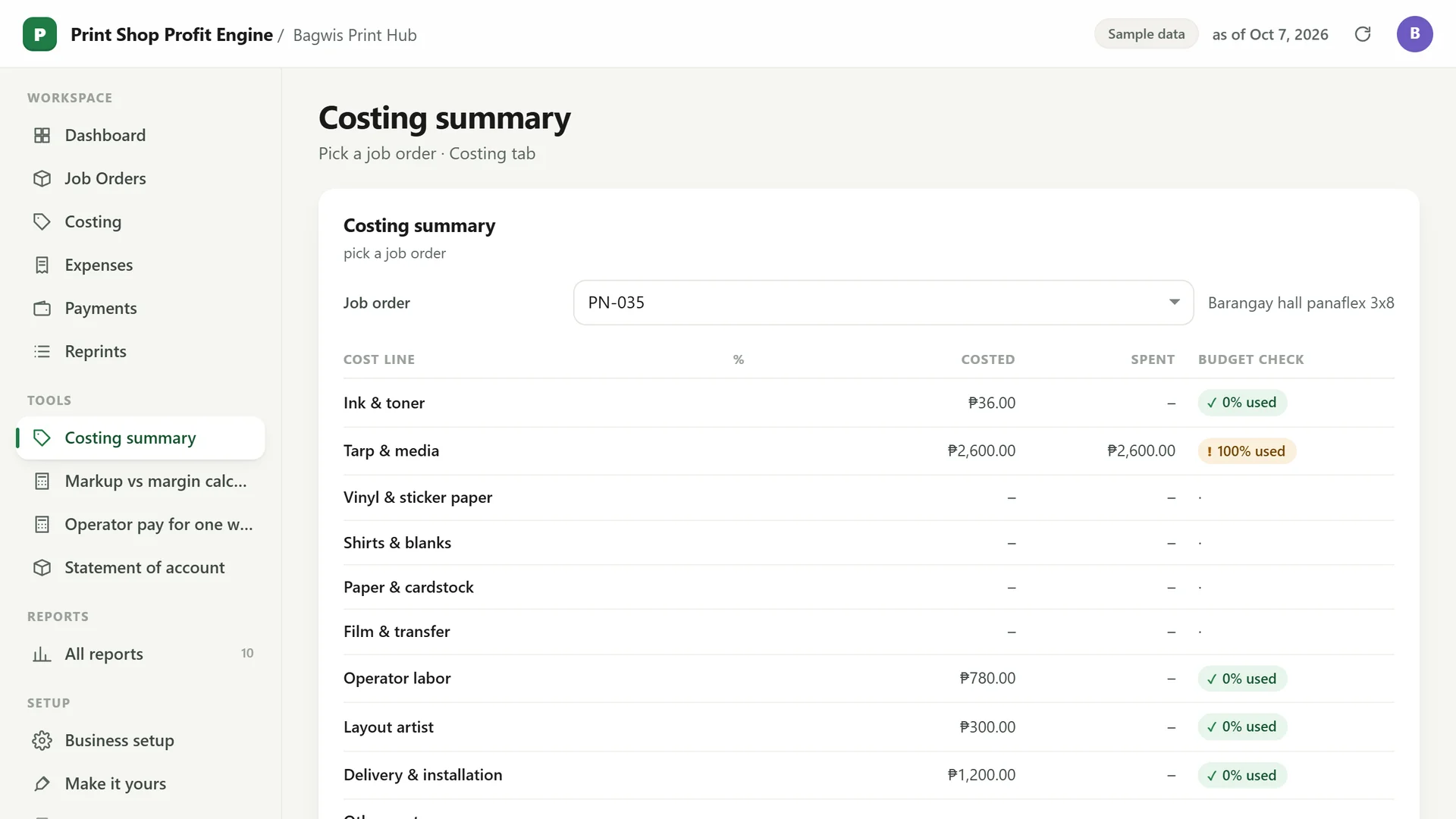The image size is (1456, 819).
Task: Click the Delivery & installation 0% used badge
Action: tap(1242, 775)
